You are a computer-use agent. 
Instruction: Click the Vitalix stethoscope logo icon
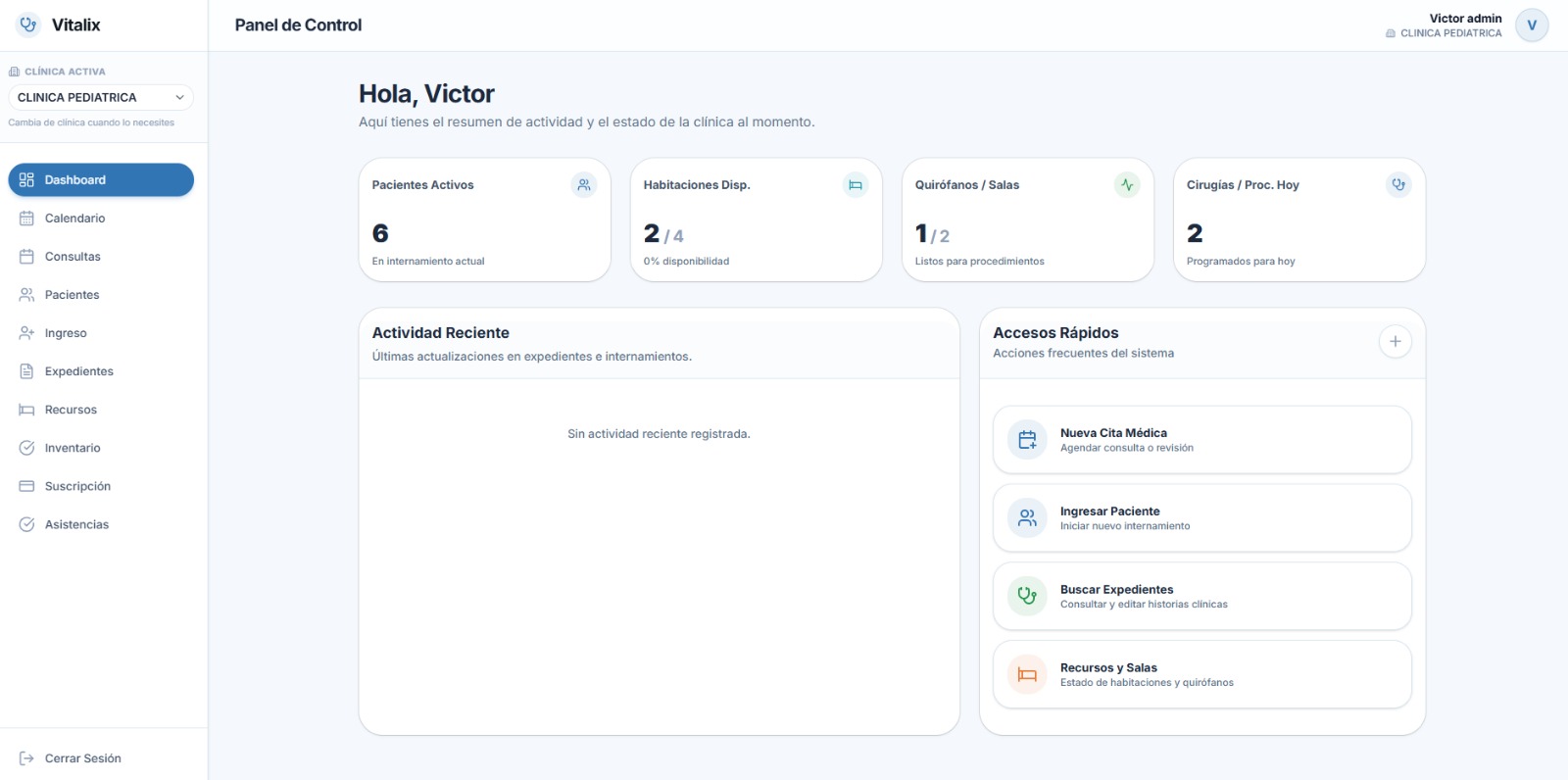click(28, 24)
